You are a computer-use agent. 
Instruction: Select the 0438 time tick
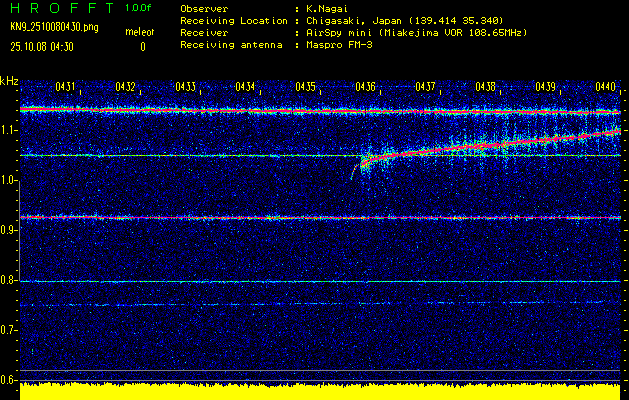pos(486,87)
